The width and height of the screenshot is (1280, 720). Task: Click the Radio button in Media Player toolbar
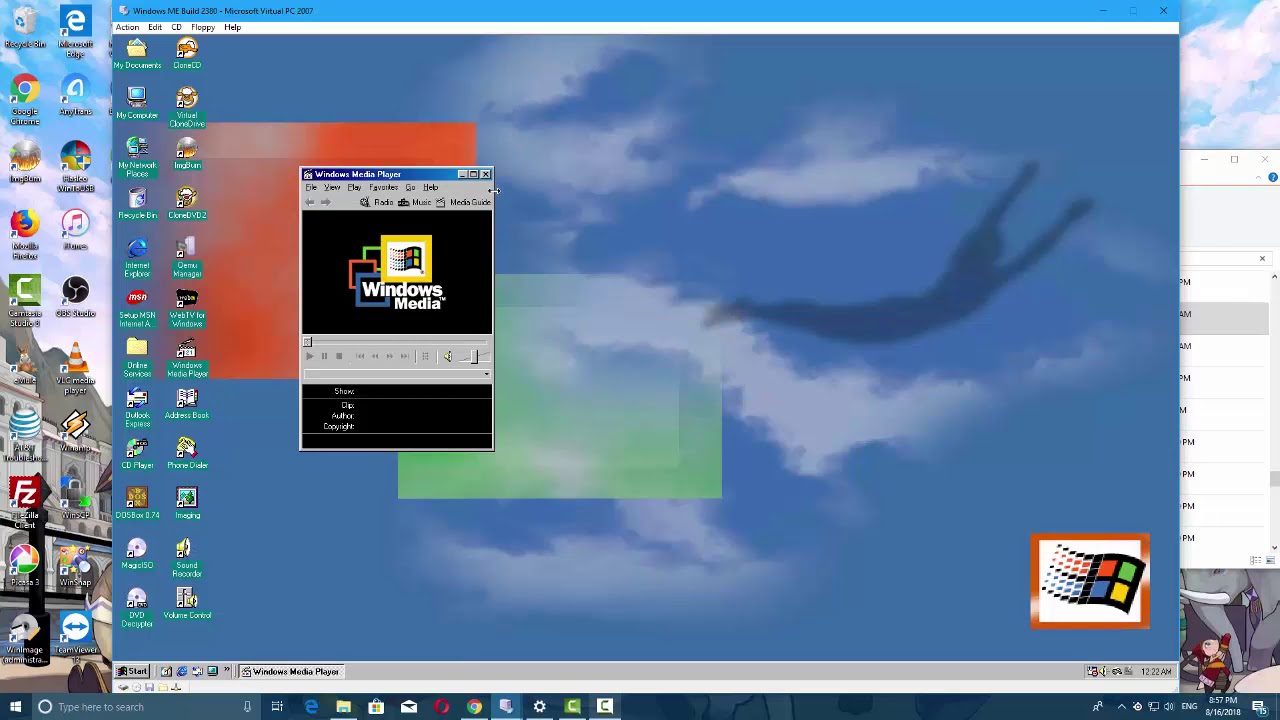point(377,202)
